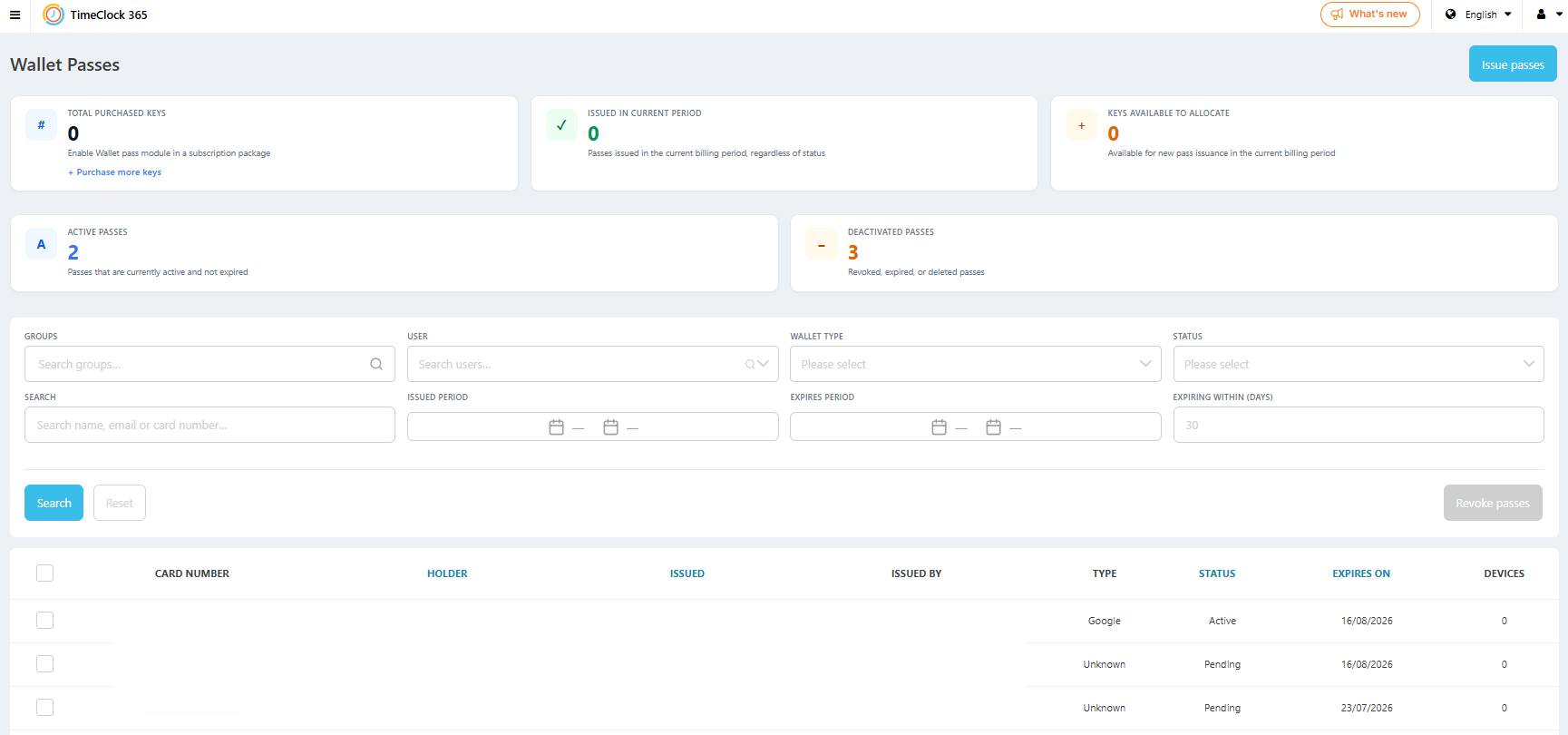Screen dimensions: 1568x735
Task: Open the hamburger navigation menu
Action: tap(15, 15)
